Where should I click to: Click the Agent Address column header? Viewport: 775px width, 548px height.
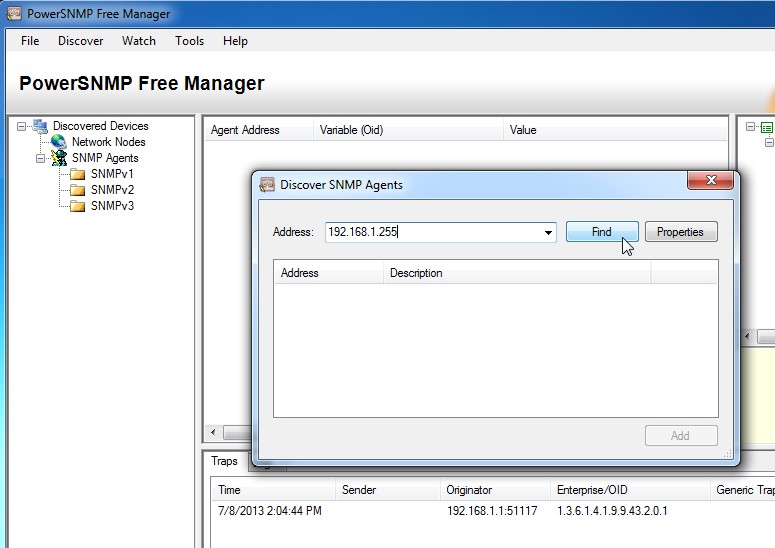coord(259,130)
